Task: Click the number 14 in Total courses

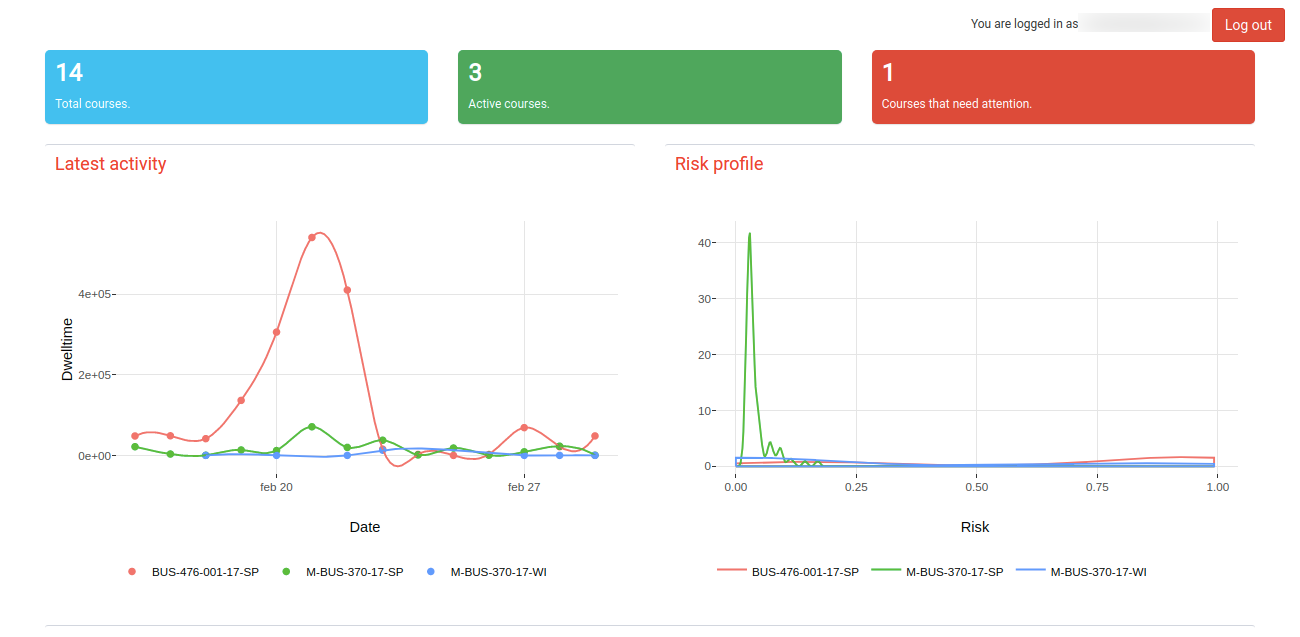Action: coord(69,72)
